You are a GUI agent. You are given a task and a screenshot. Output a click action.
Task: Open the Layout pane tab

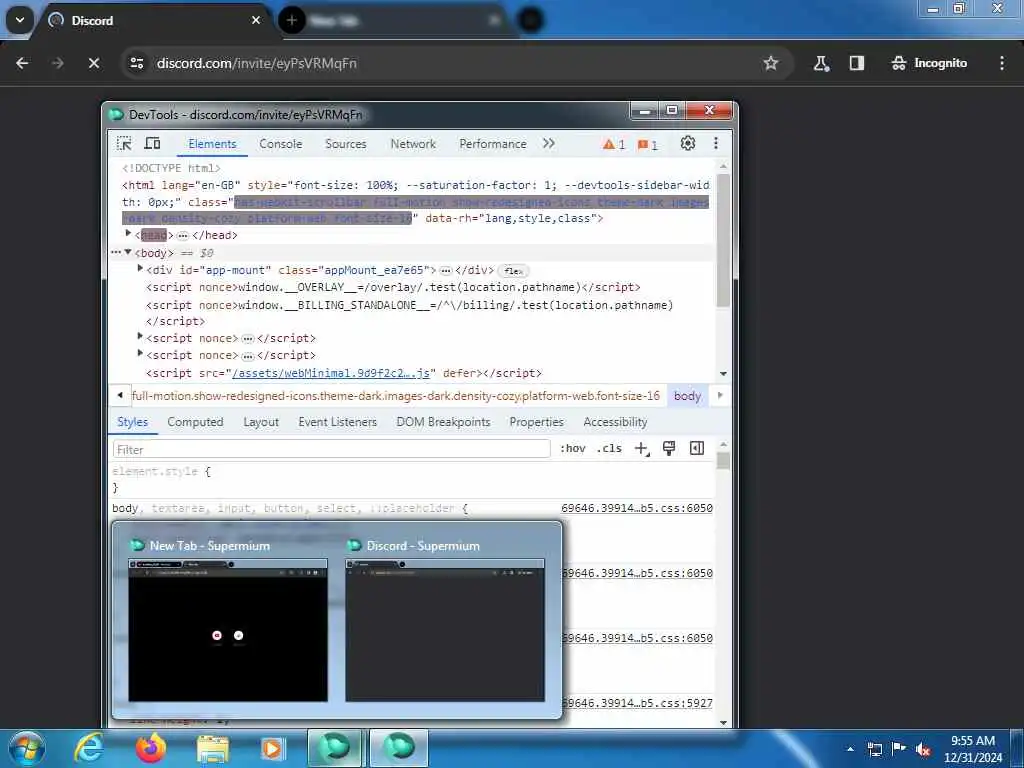[x=261, y=422]
